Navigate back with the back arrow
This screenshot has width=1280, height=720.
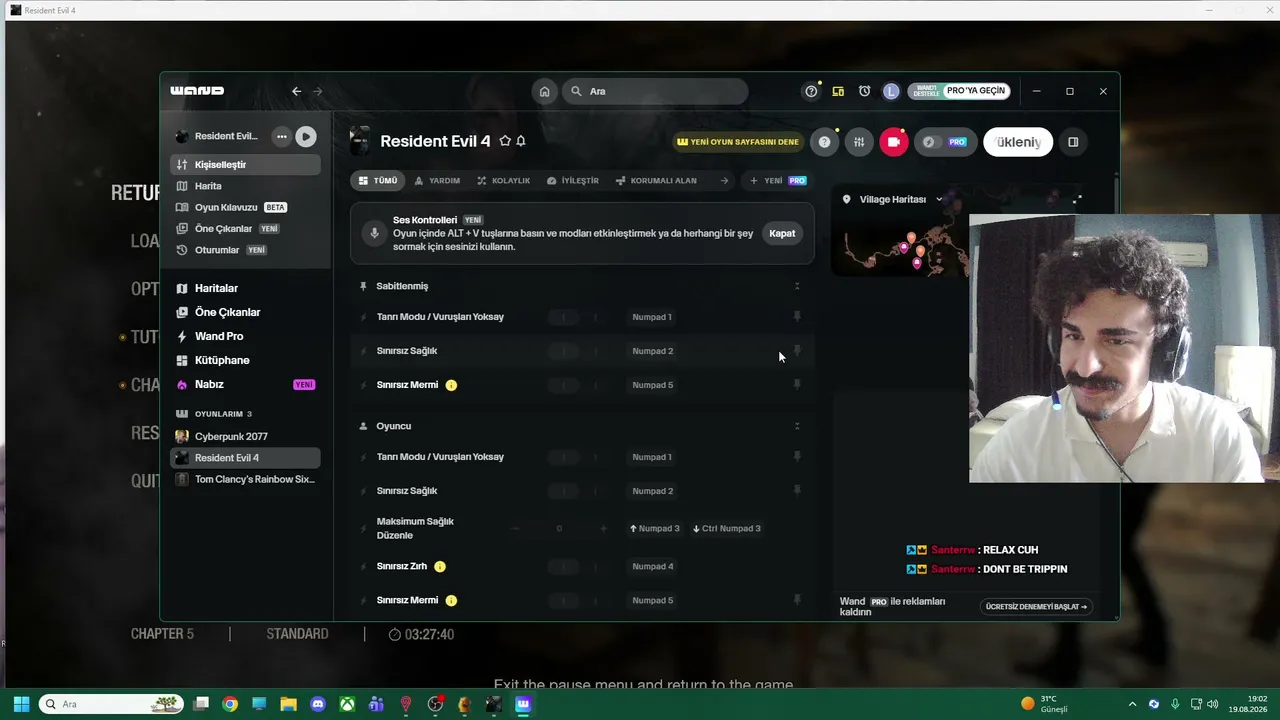click(x=296, y=91)
